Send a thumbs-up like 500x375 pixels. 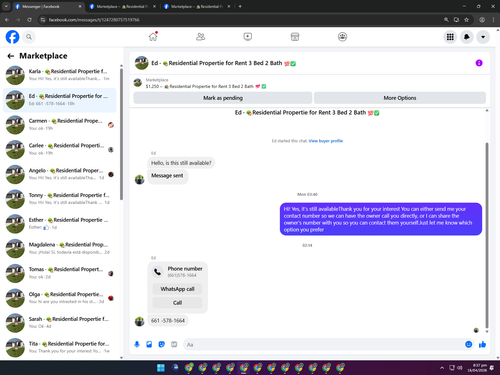pyautogui.click(x=482, y=344)
